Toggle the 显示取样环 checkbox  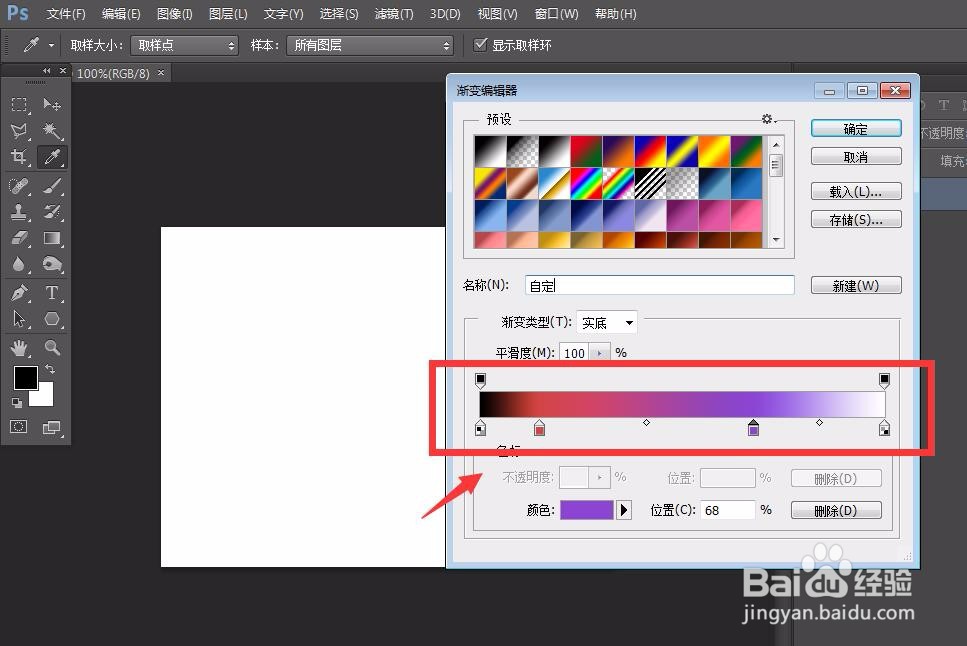(x=480, y=44)
